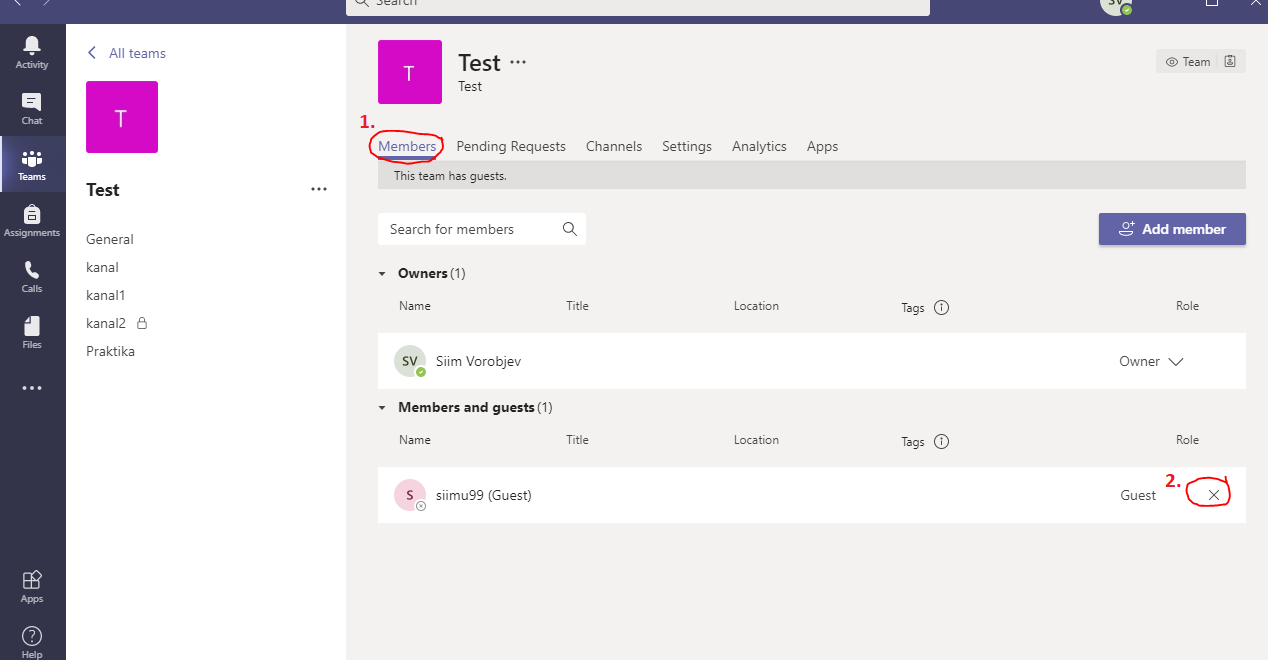Click the Add member button
This screenshot has width=1268, height=660.
1172,229
